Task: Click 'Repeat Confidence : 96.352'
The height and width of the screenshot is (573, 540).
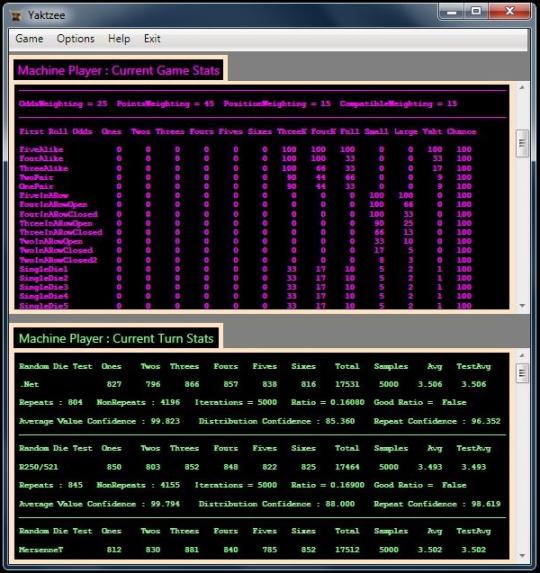Action: [x=437, y=421]
